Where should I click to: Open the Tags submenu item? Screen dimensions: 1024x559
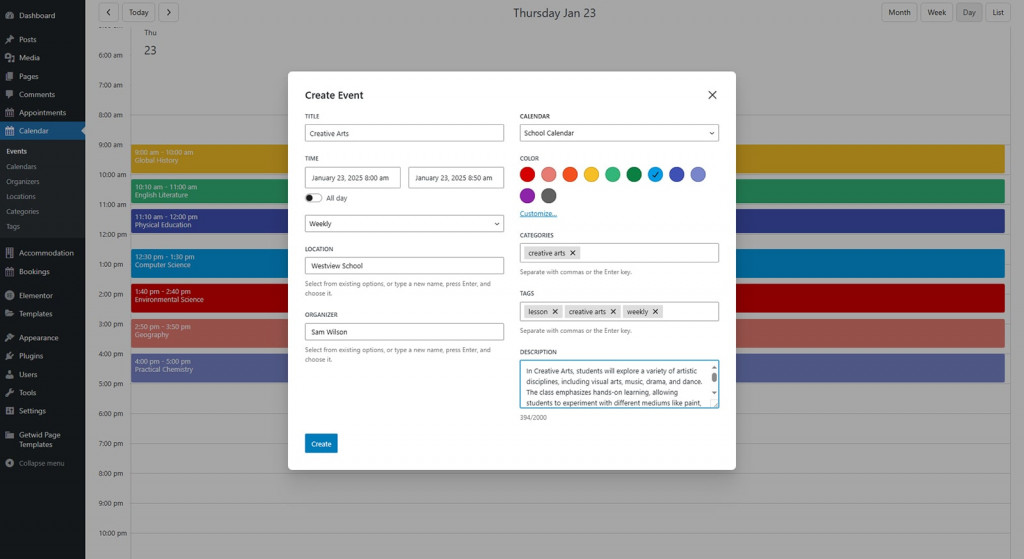pos(13,227)
